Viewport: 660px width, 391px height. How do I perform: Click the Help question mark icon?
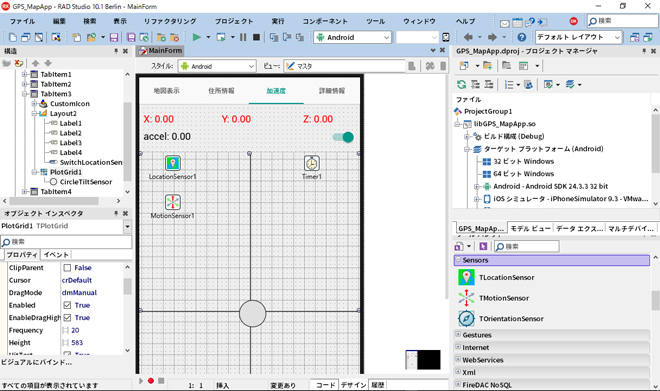coord(522,37)
